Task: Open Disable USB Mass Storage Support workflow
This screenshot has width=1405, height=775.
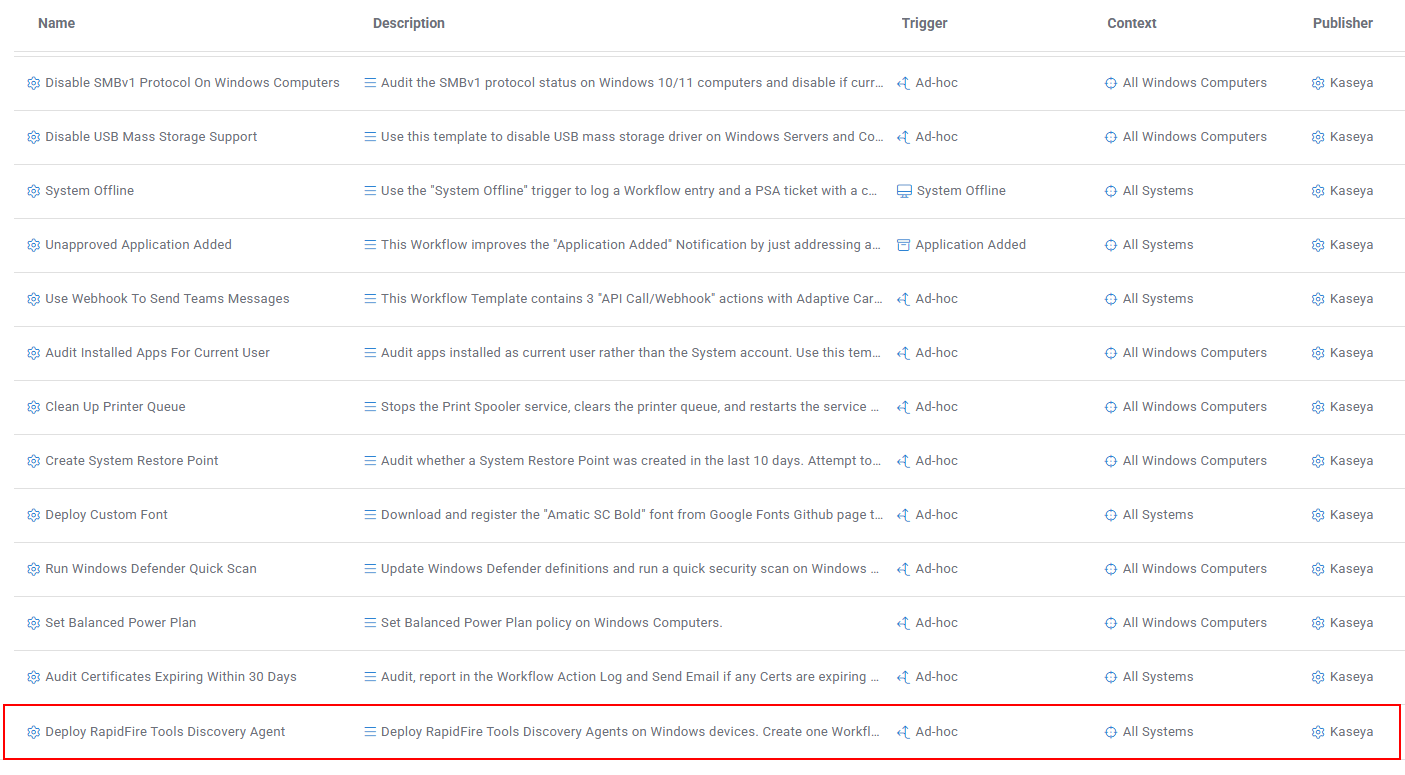Action: click(x=151, y=137)
